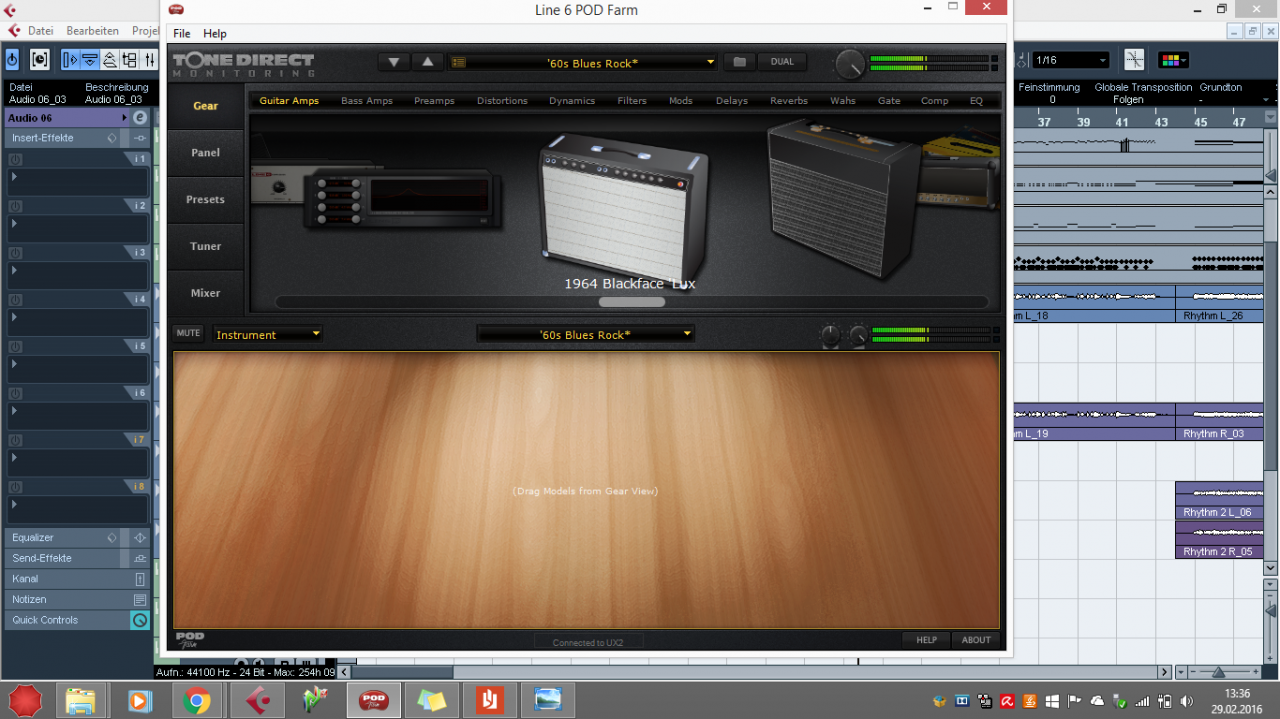
Task: Toggle insert slot i8 power button
Action: 17,487
